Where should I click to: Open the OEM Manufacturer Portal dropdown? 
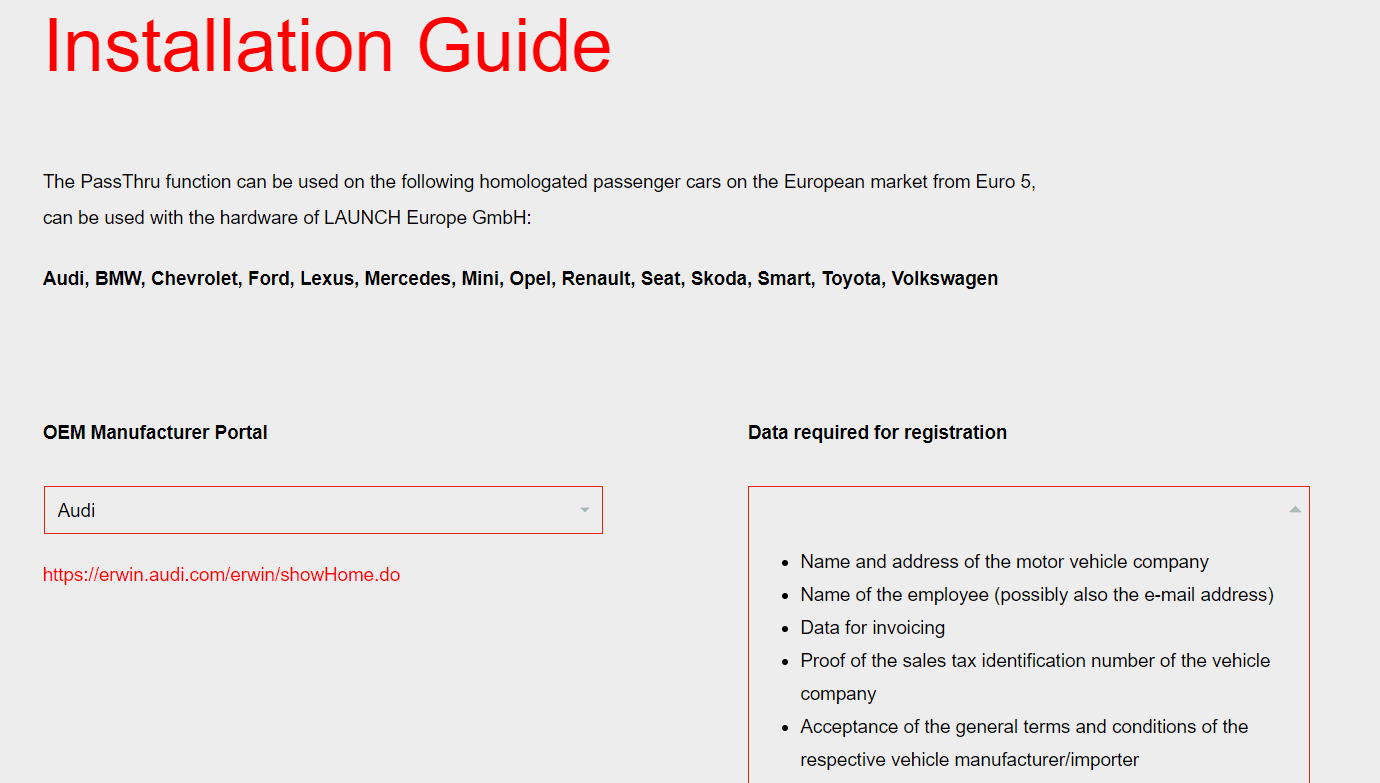(x=322, y=510)
